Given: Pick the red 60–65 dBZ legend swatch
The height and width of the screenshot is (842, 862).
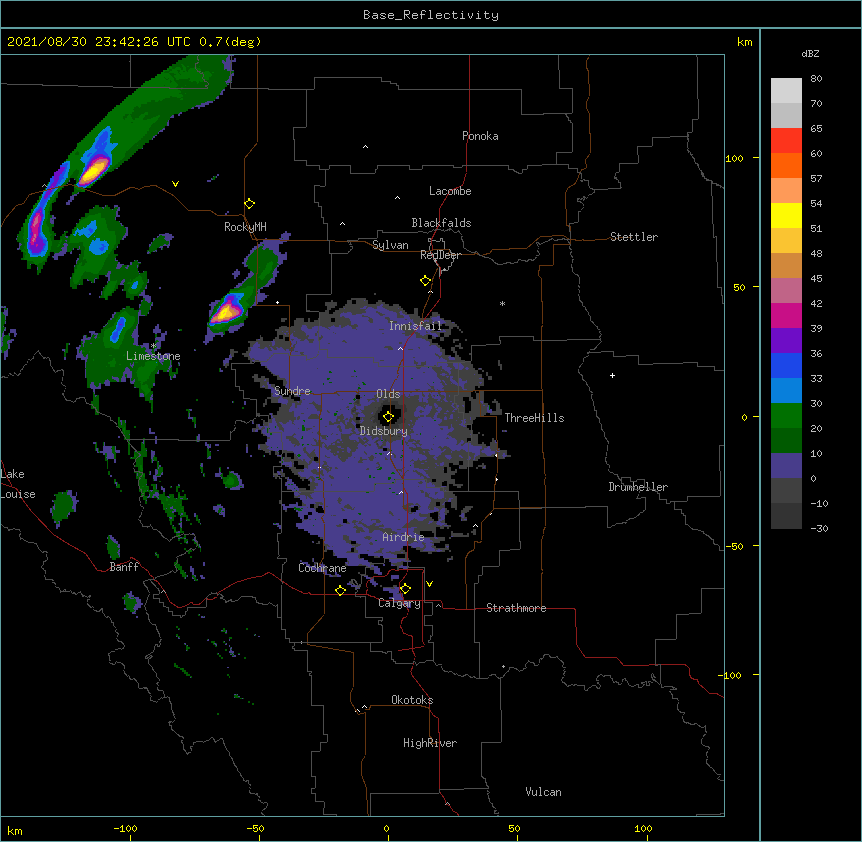Looking at the screenshot, I should coord(786,140).
